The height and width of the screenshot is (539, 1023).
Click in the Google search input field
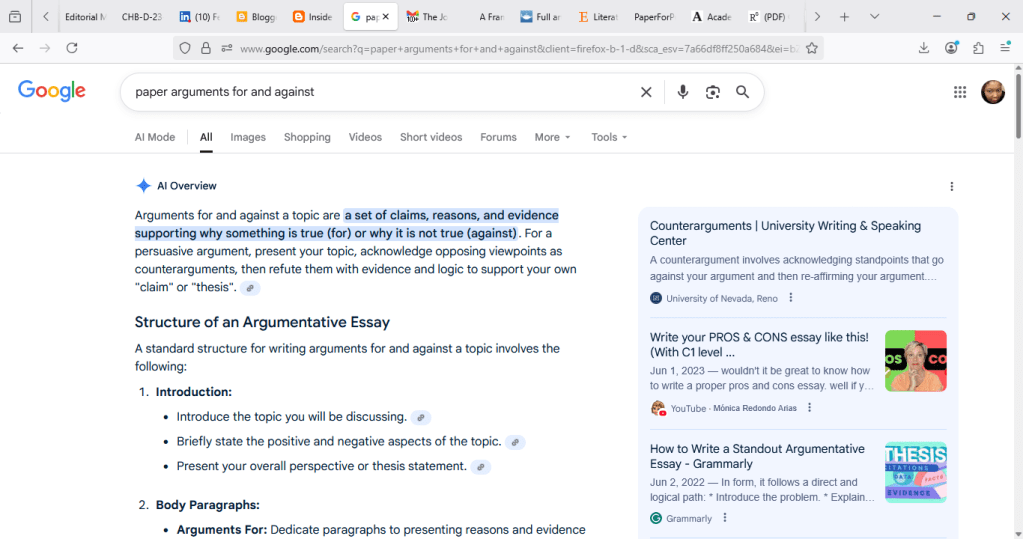coord(380,92)
